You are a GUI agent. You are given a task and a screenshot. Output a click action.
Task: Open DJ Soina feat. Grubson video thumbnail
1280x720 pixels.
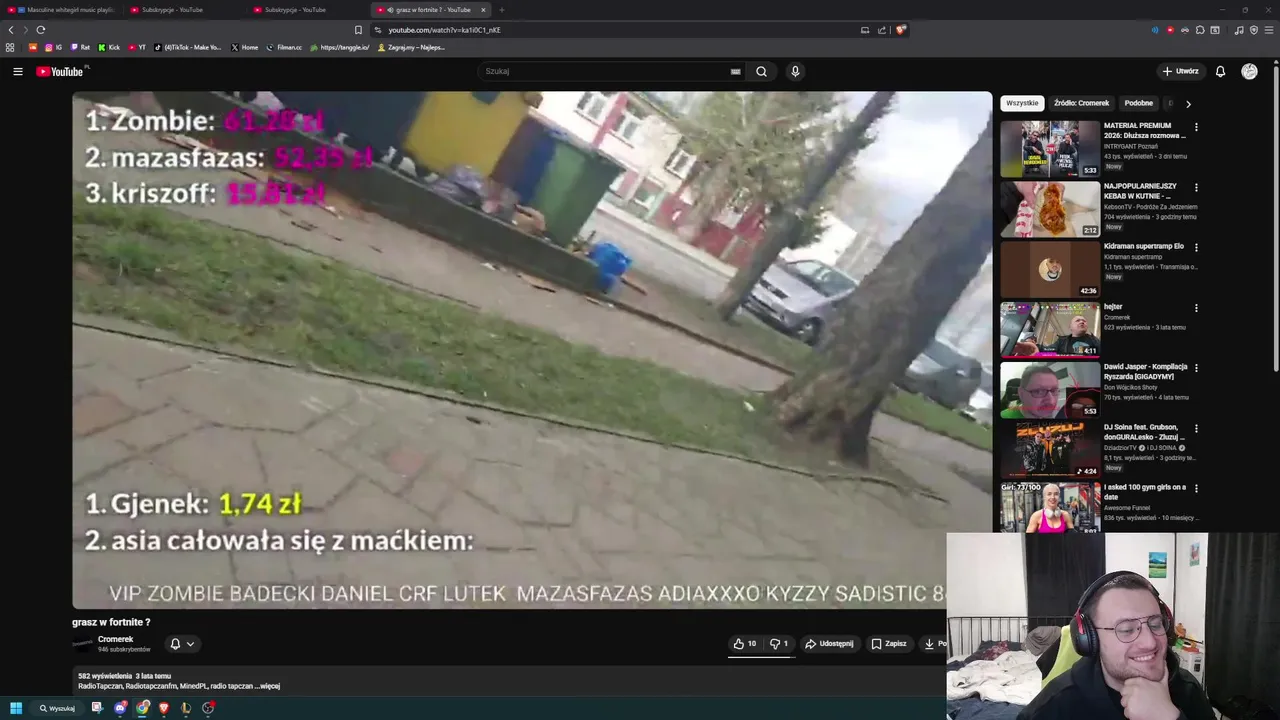point(1050,451)
